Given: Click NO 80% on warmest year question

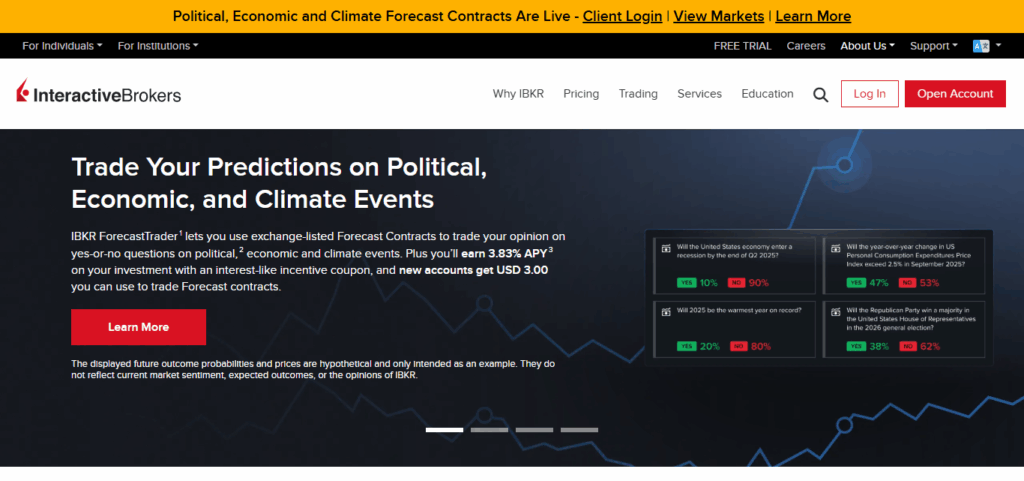Looking at the screenshot, I should click(750, 346).
